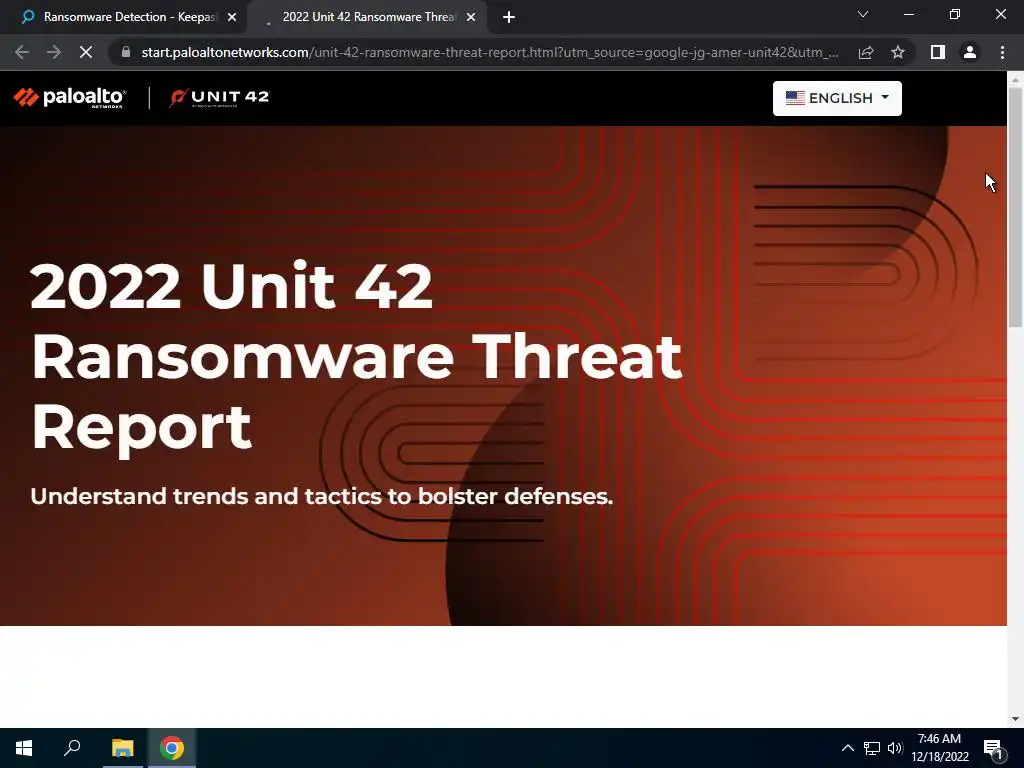Restore down the Chrome window
1024x768 pixels.
(x=955, y=14)
